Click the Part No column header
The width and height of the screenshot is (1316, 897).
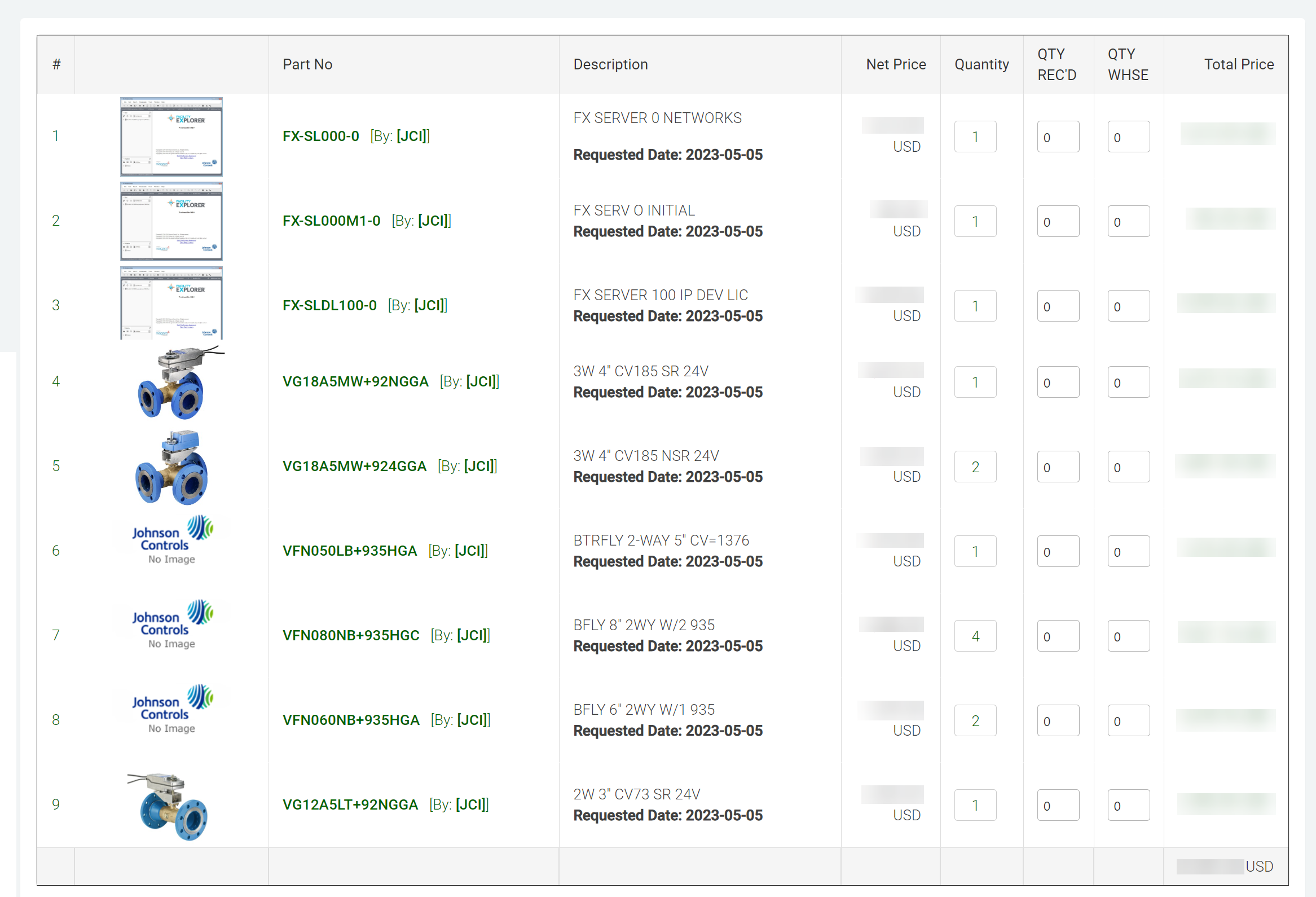click(307, 64)
